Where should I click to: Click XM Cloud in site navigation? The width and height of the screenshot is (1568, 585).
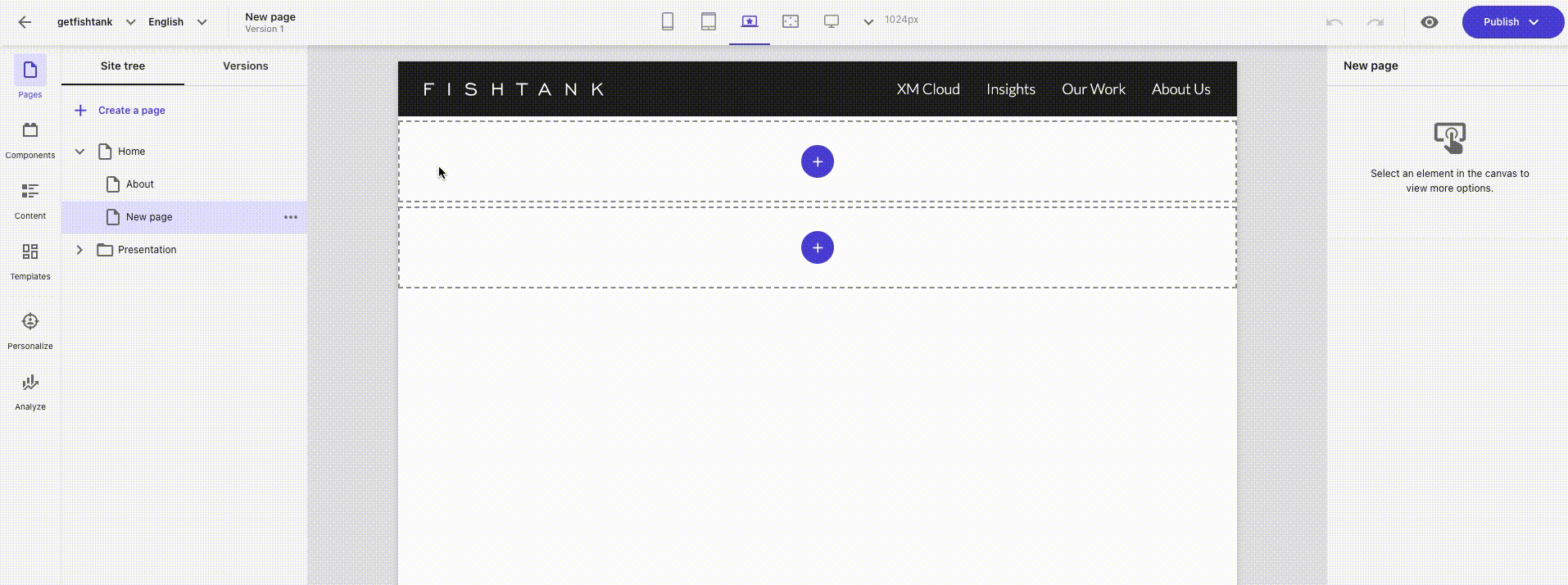pos(928,89)
